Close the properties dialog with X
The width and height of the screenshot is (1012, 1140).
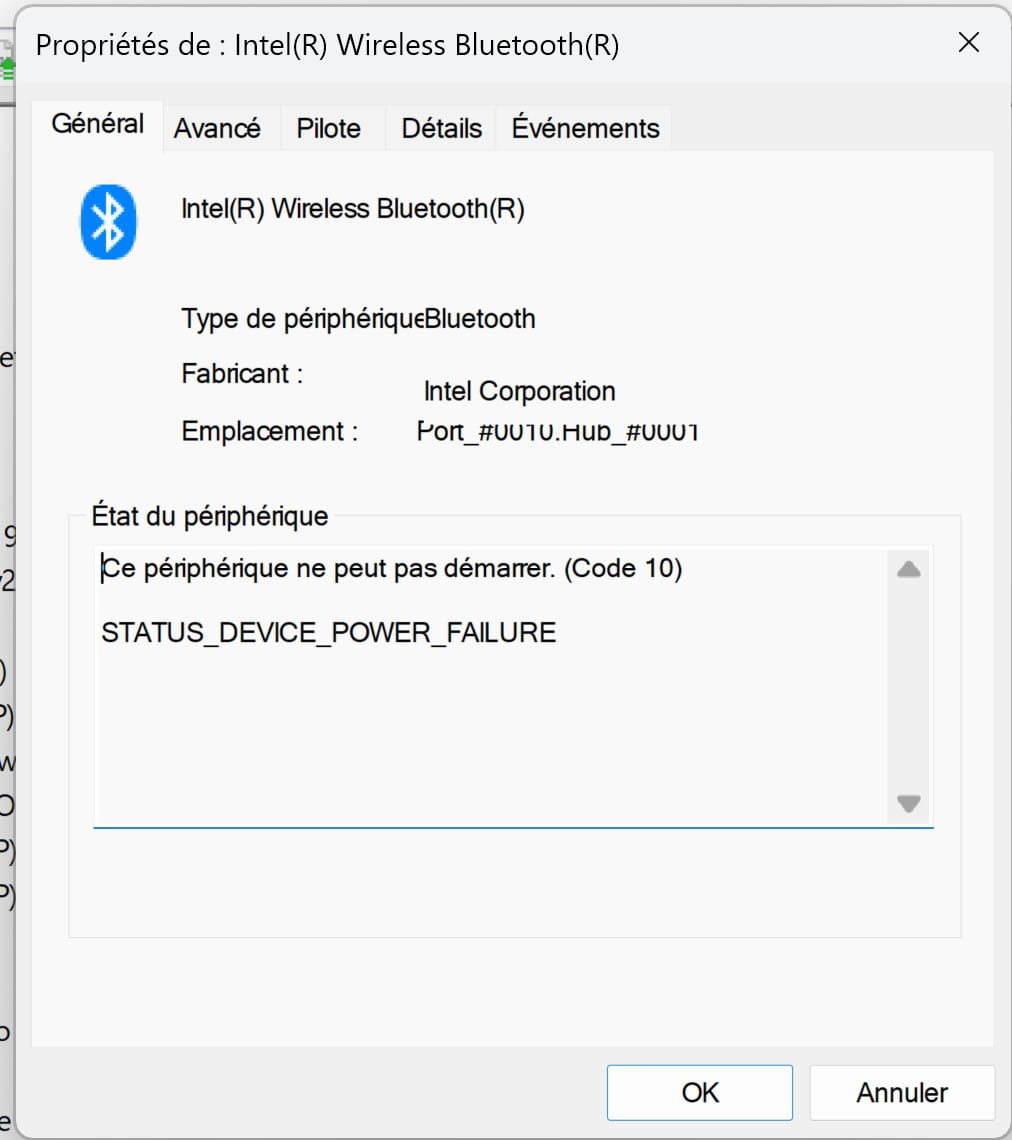coord(968,43)
